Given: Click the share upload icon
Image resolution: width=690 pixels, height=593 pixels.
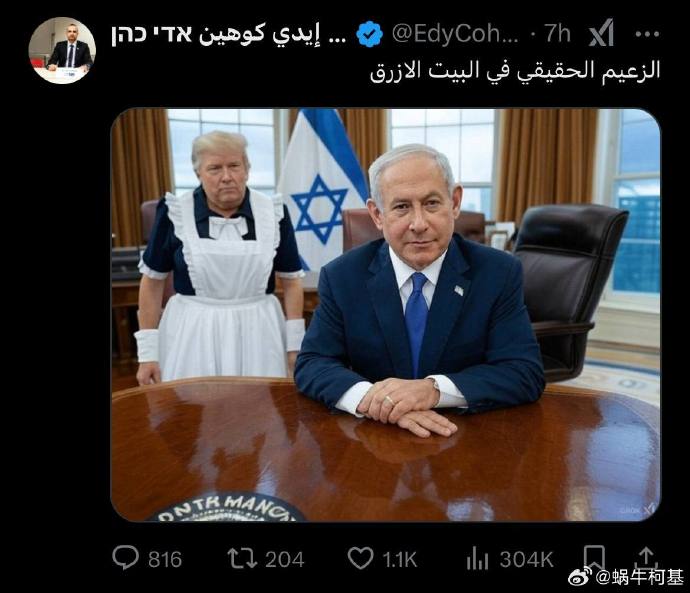Looking at the screenshot, I should tap(646, 557).
